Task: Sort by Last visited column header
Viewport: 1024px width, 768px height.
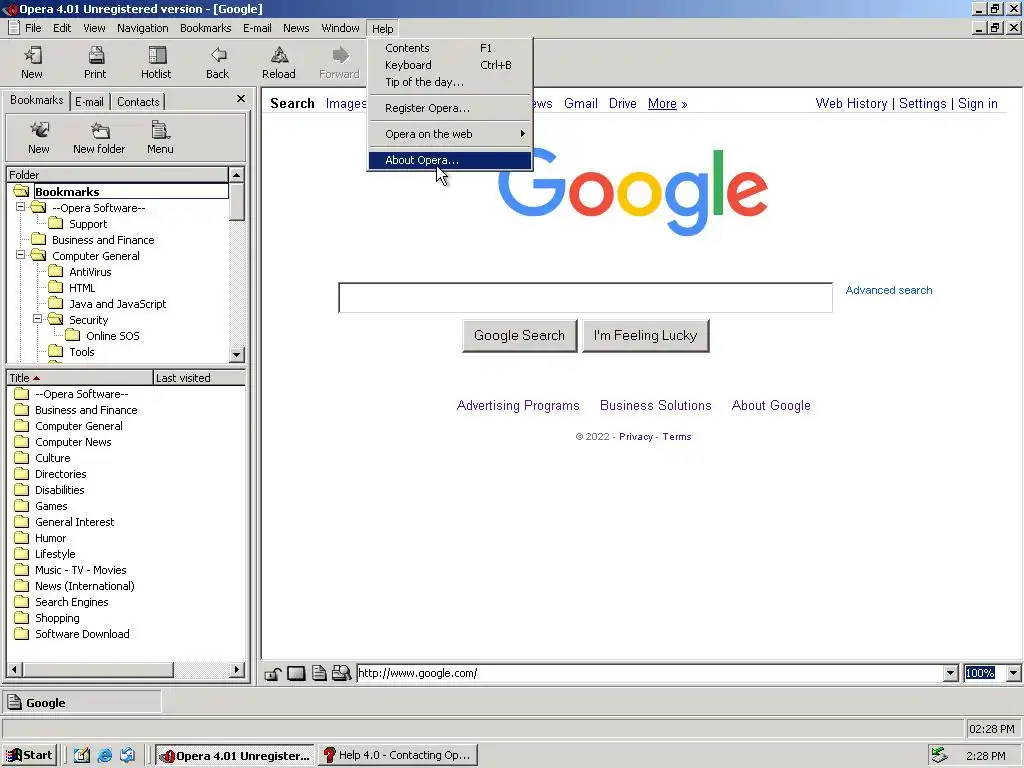Action: pos(199,378)
